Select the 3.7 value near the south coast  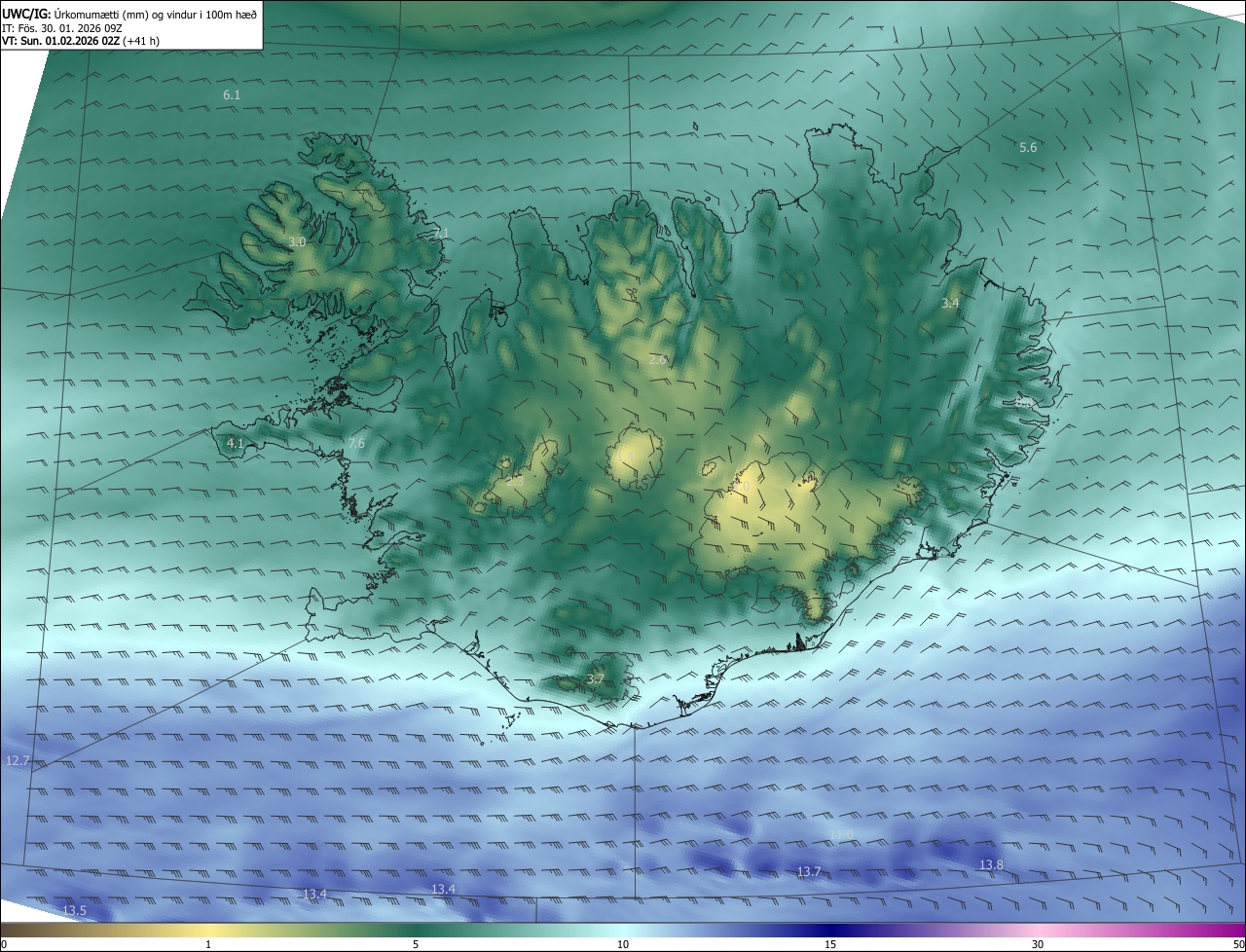[x=596, y=678]
